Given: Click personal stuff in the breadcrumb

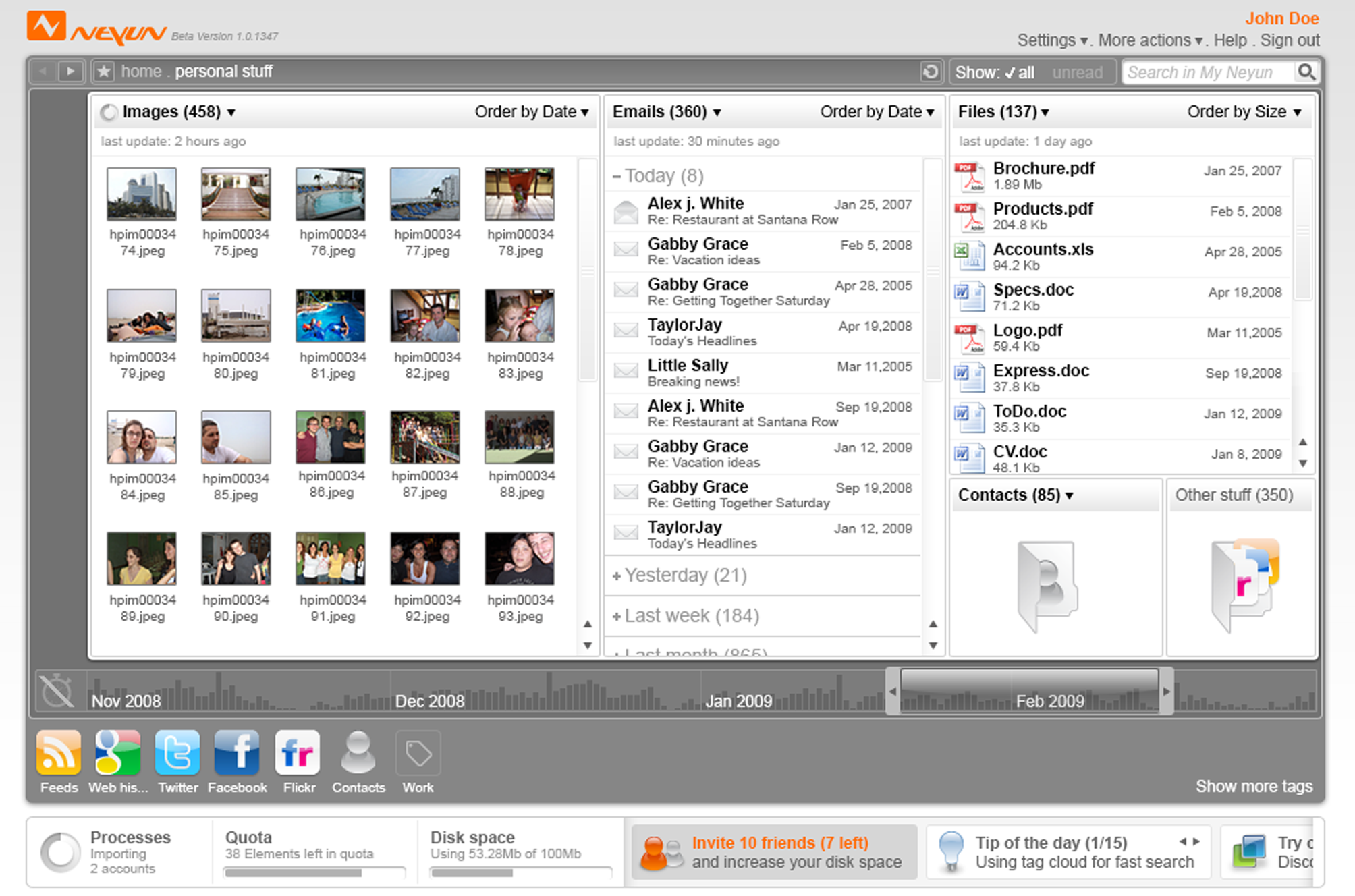Looking at the screenshot, I should coord(223,72).
